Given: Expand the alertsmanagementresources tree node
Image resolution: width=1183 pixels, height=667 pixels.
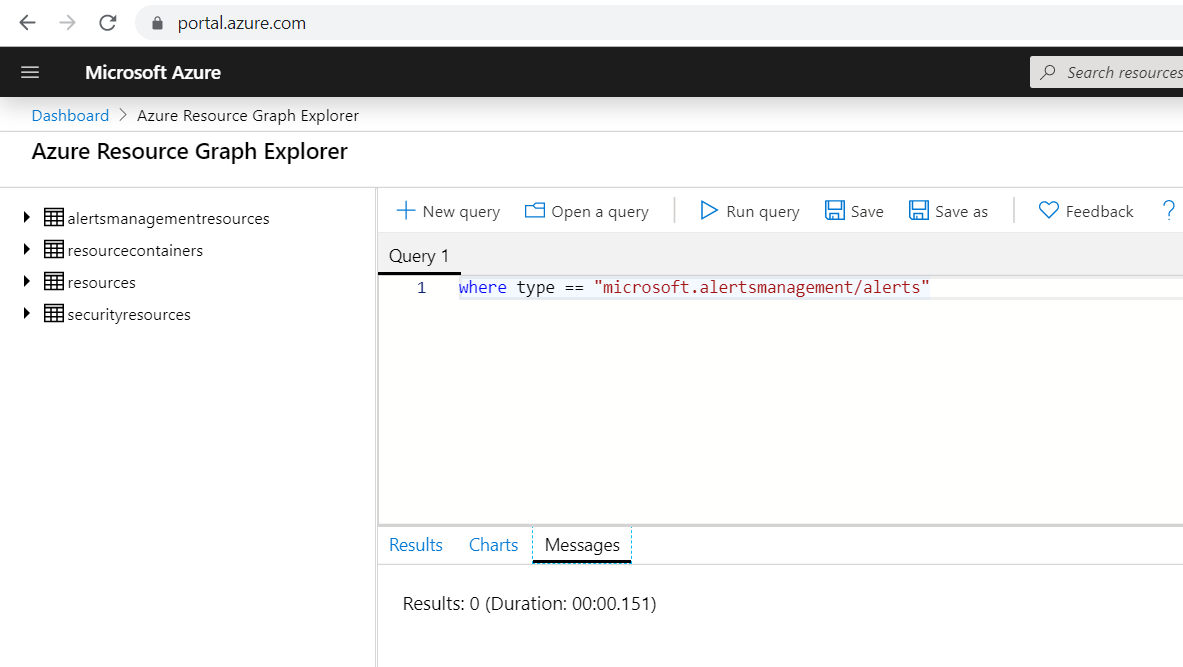Looking at the screenshot, I should pos(24,218).
